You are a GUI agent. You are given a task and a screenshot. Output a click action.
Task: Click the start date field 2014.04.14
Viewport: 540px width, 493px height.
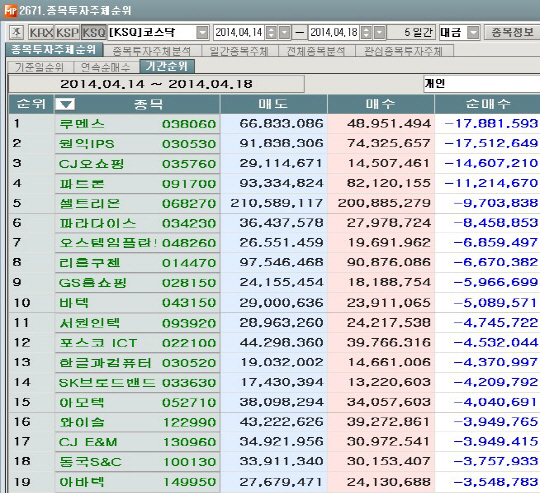[239, 33]
